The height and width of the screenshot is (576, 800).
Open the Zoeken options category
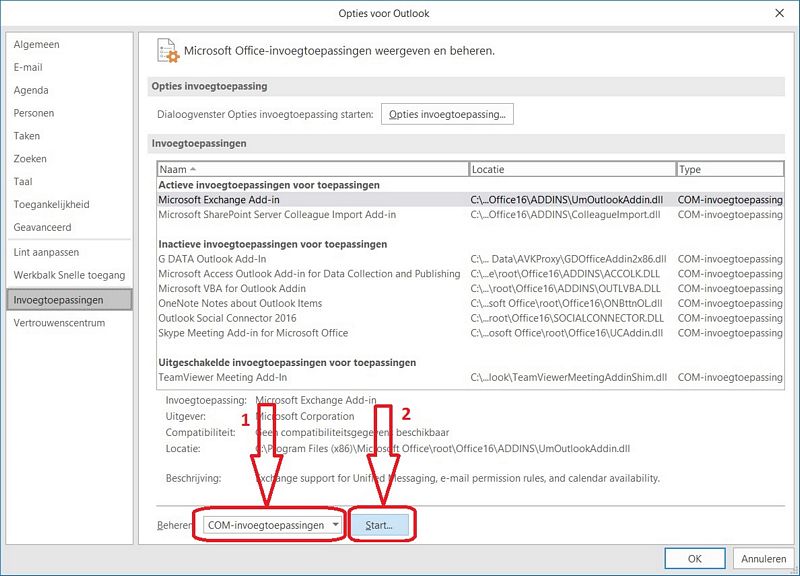coord(30,159)
